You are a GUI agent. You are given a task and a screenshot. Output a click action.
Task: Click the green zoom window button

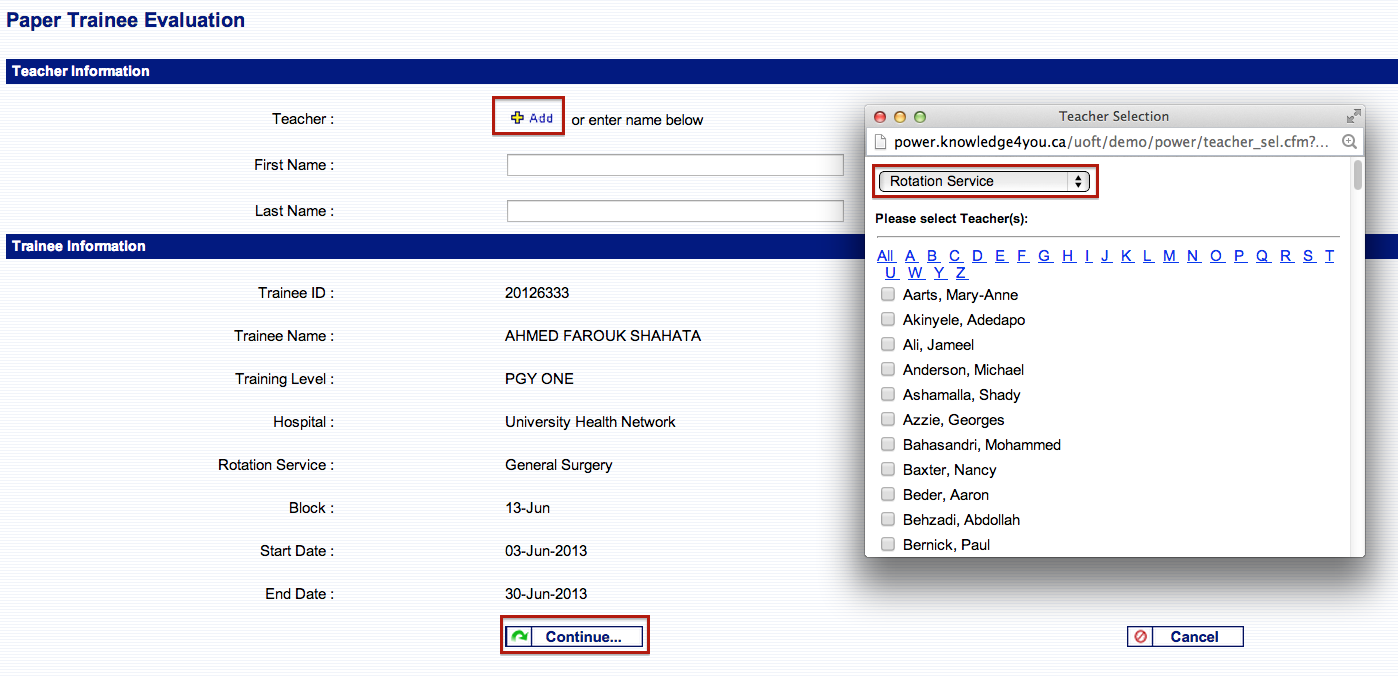(x=920, y=117)
